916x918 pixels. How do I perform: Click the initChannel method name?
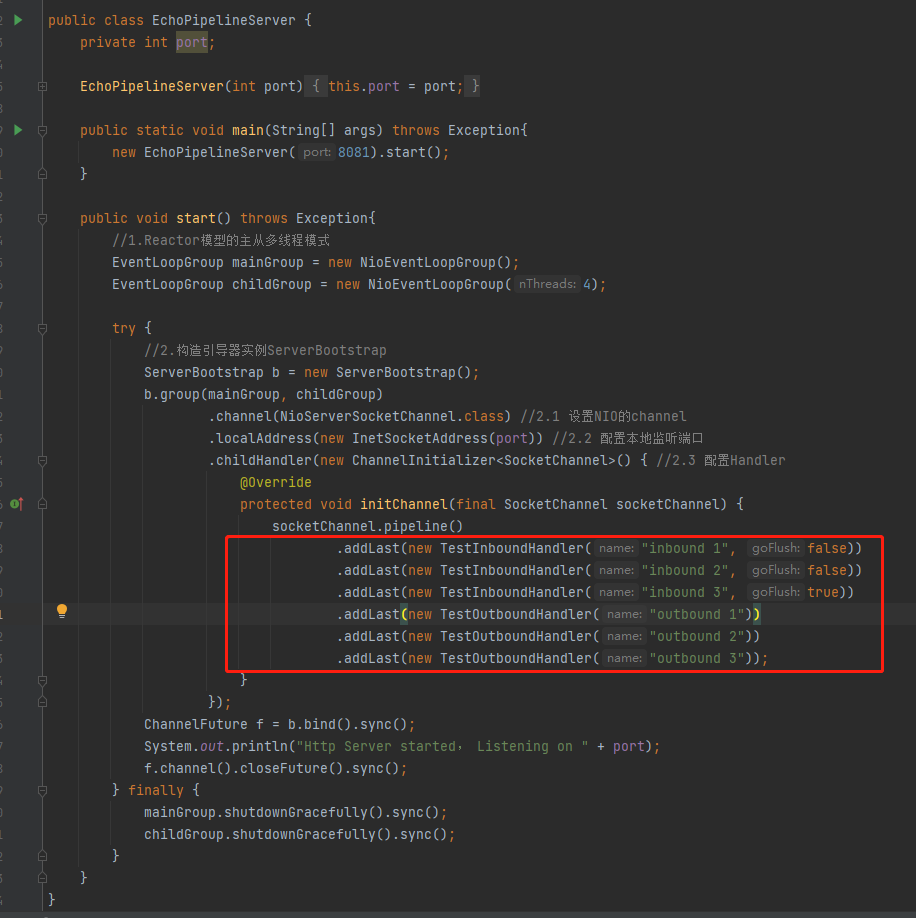404,505
